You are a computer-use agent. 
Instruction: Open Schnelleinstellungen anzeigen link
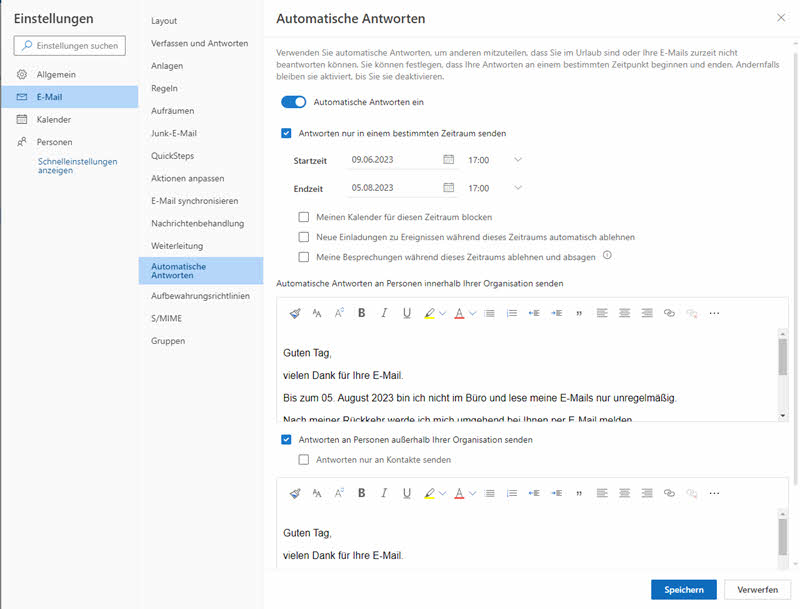click(x=78, y=166)
